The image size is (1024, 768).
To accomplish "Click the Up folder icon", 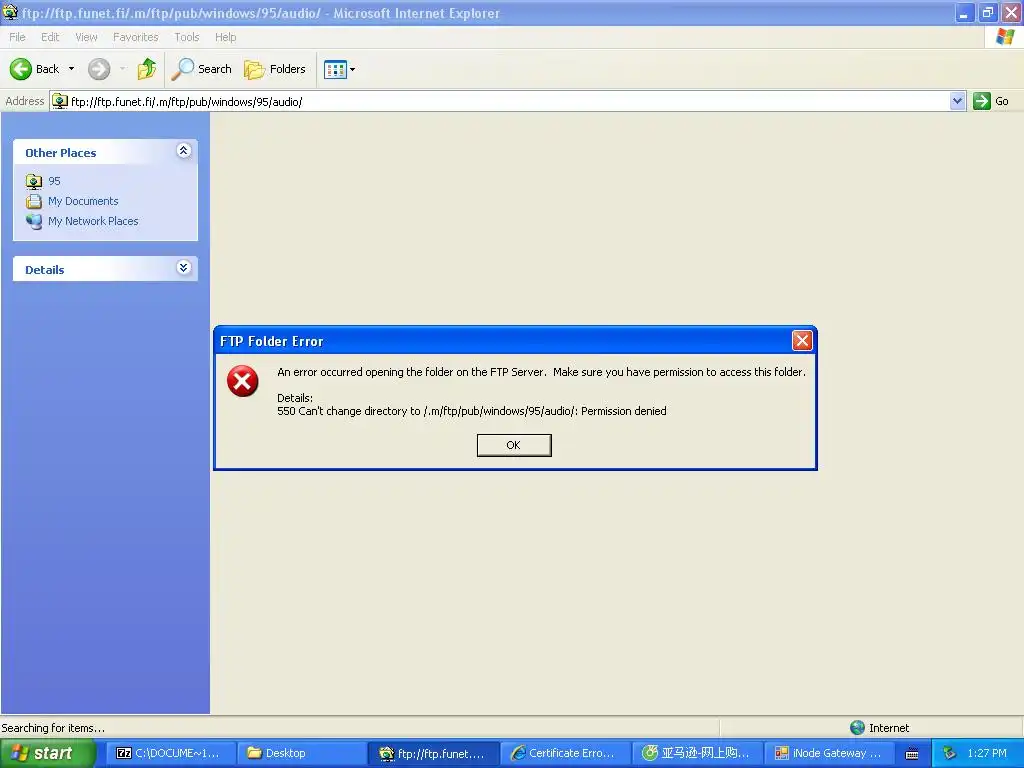I will click(x=147, y=69).
